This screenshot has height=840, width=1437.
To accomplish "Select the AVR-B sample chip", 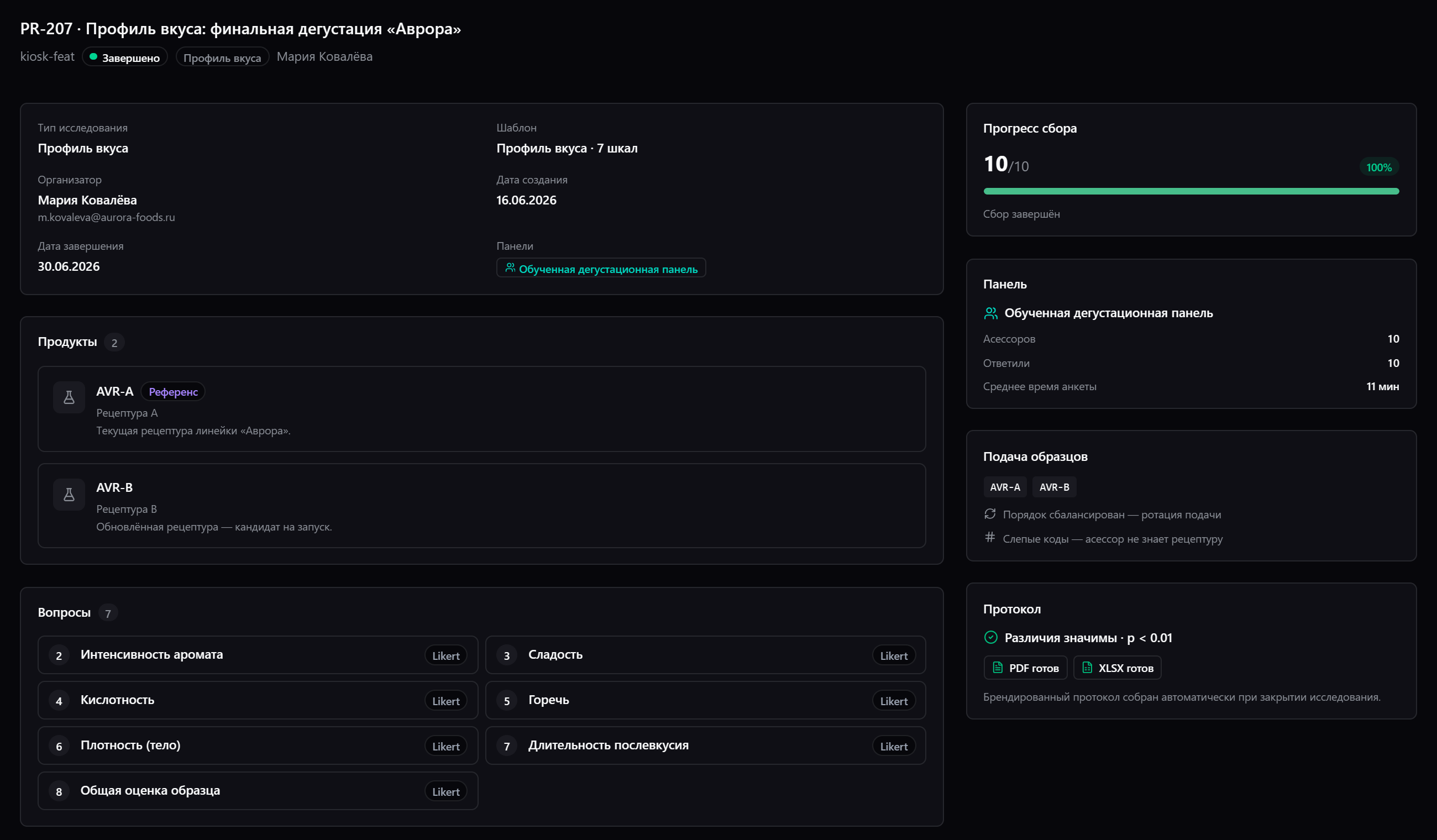I will [x=1055, y=487].
